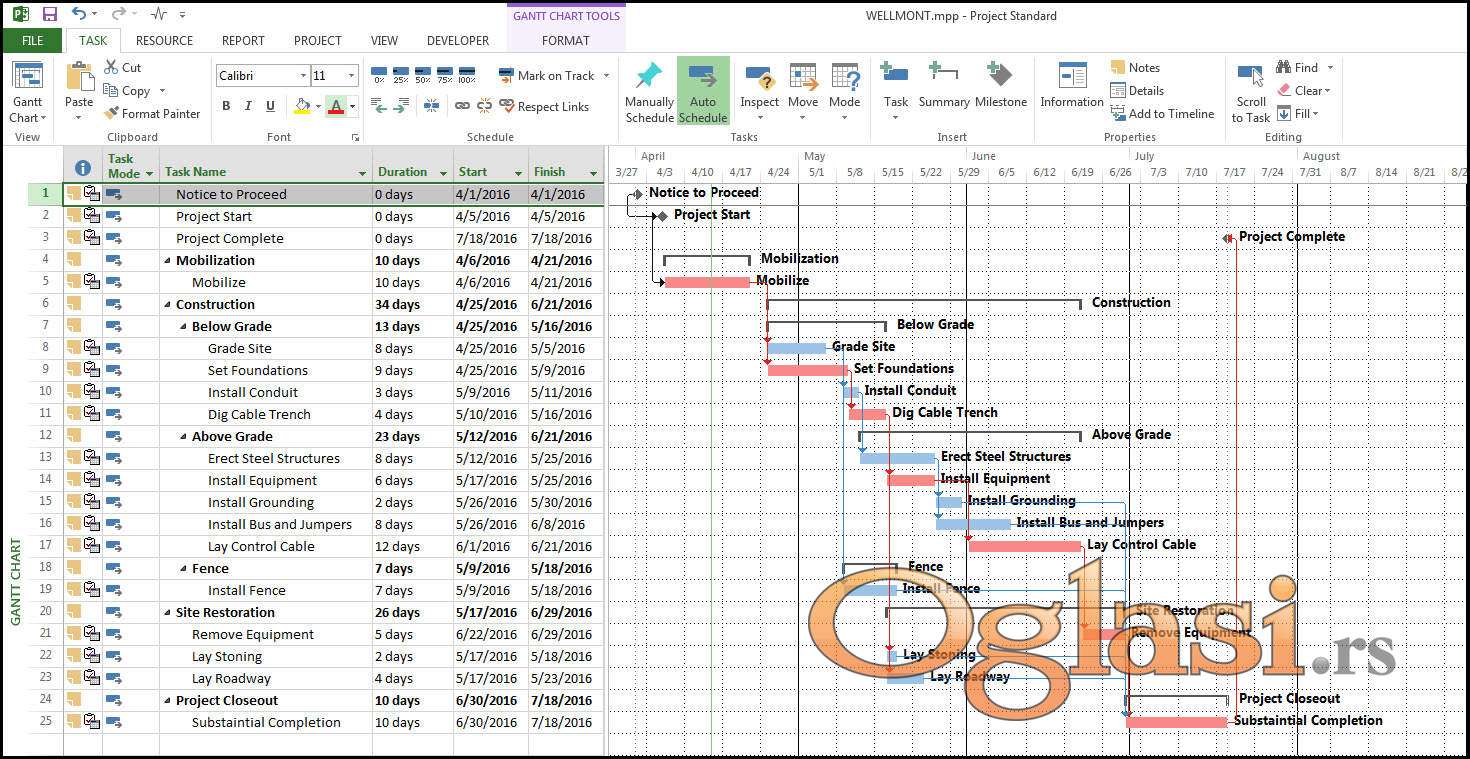Click the Inspect task icon
1470x759 pixels.
click(759, 80)
